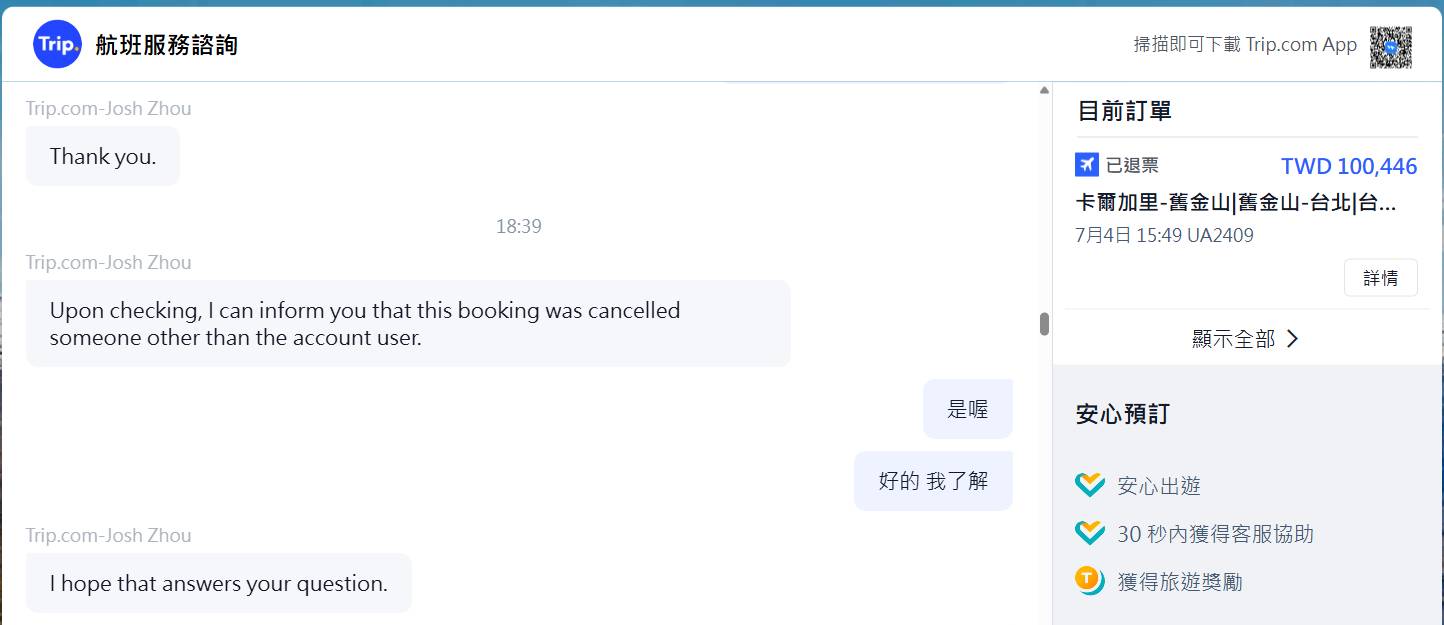
Task: Click the 安心出遊 heart checkmark icon
Action: point(1089,485)
